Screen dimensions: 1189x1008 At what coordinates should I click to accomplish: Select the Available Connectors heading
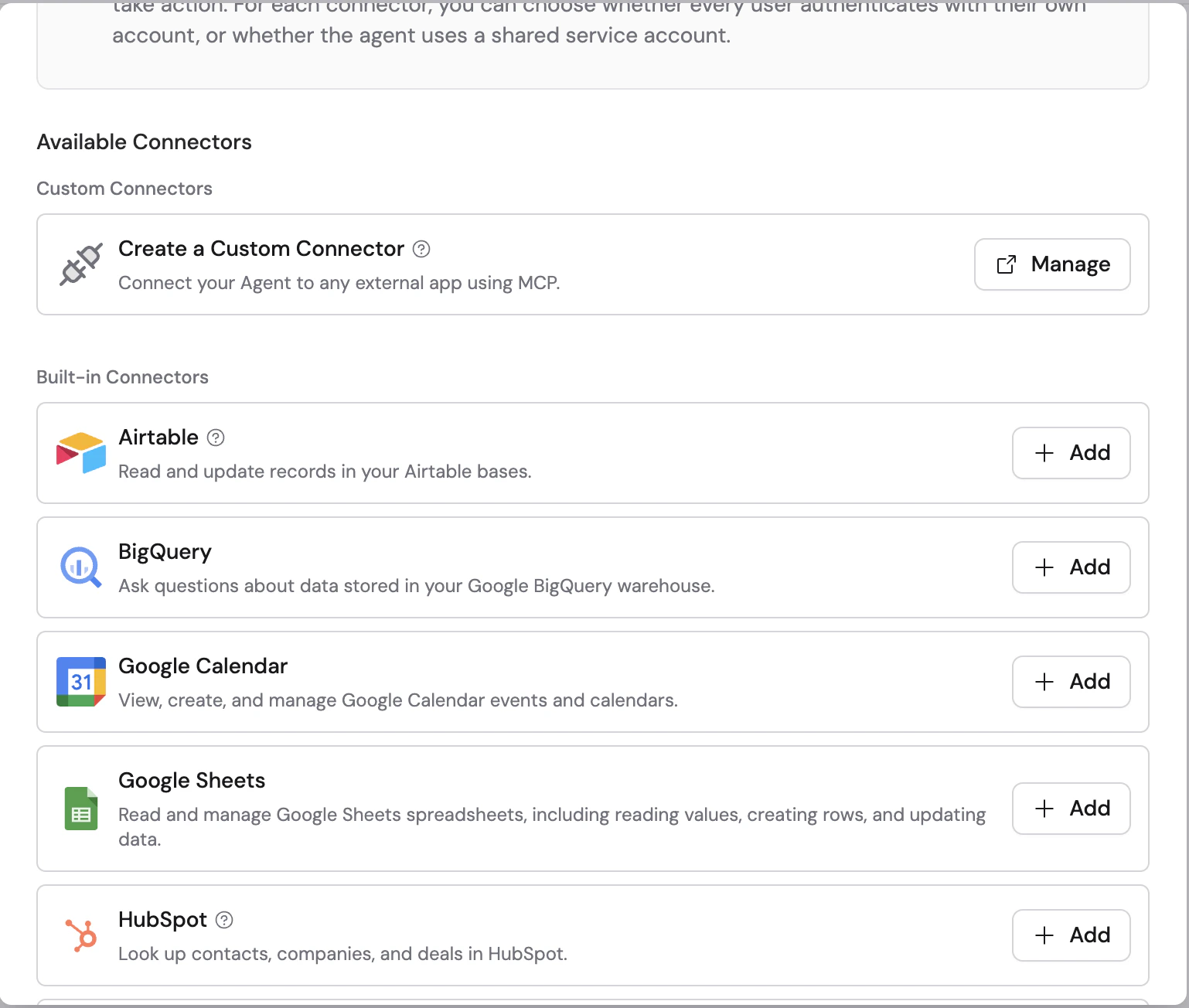click(x=144, y=141)
